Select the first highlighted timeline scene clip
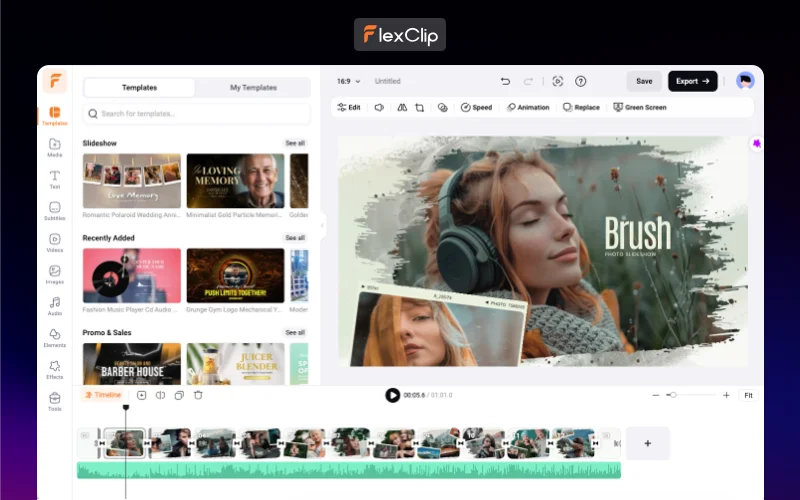Screen dimensions: 800x500 pyautogui.click(x=124, y=443)
